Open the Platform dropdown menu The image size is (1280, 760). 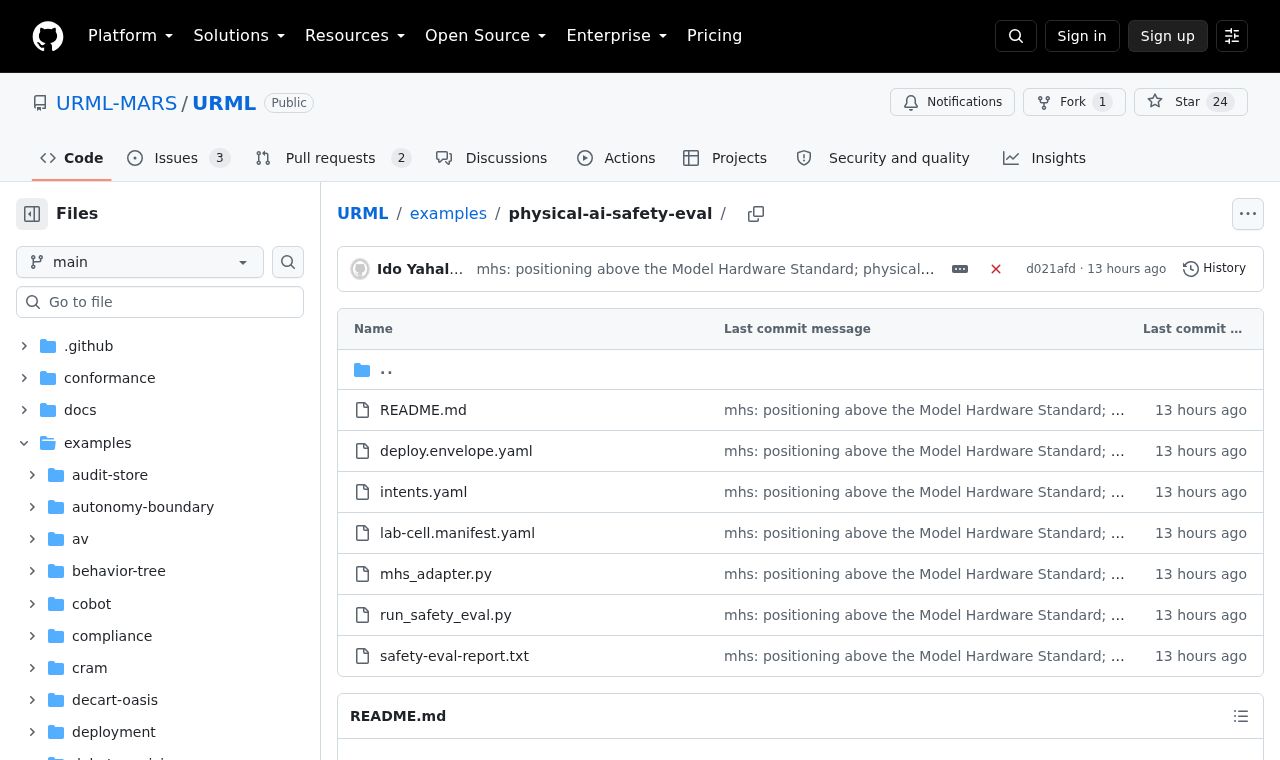point(131,36)
